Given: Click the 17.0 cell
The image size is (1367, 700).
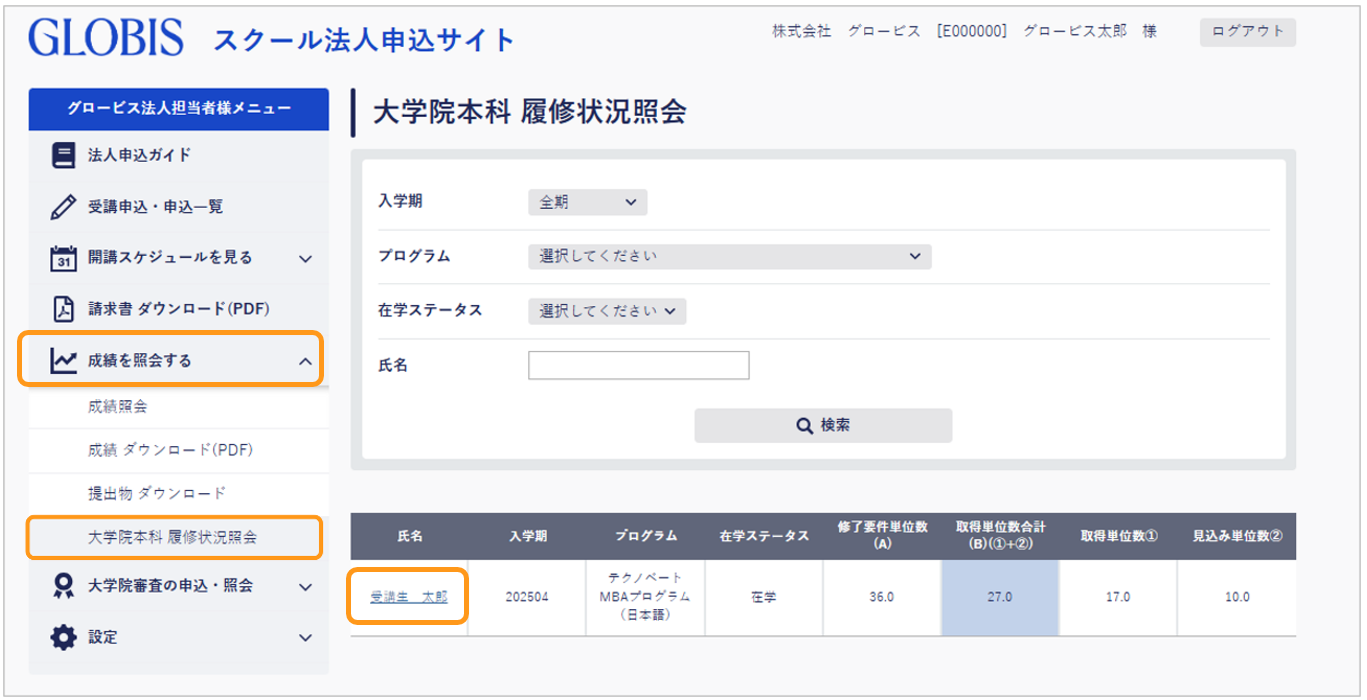Looking at the screenshot, I should (1118, 597).
